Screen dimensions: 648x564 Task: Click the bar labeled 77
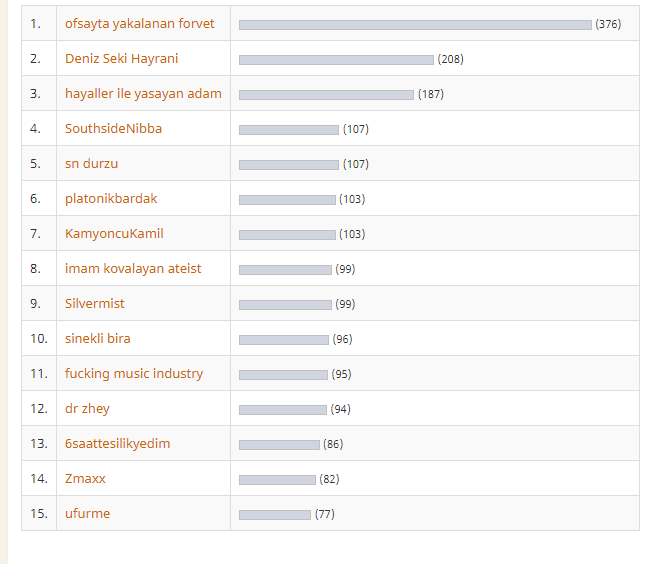click(x=275, y=515)
